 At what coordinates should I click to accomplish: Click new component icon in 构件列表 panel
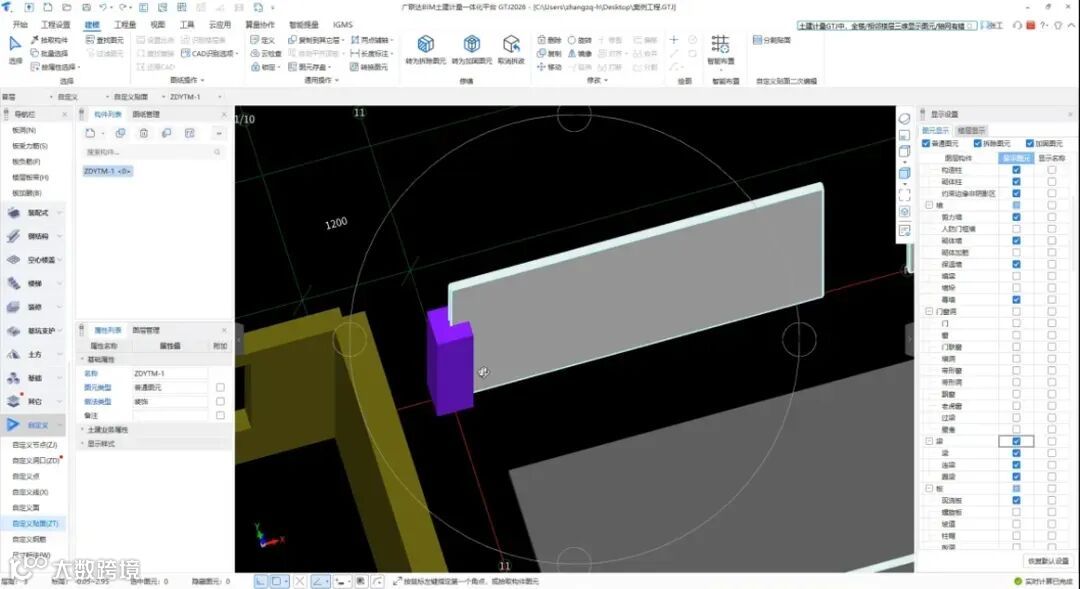pos(90,133)
